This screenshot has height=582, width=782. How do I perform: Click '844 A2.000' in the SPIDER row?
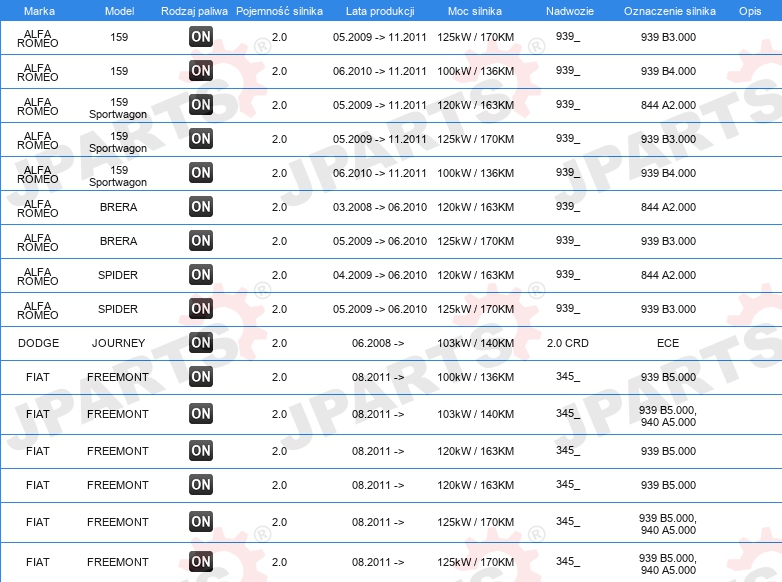tap(668, 275)
